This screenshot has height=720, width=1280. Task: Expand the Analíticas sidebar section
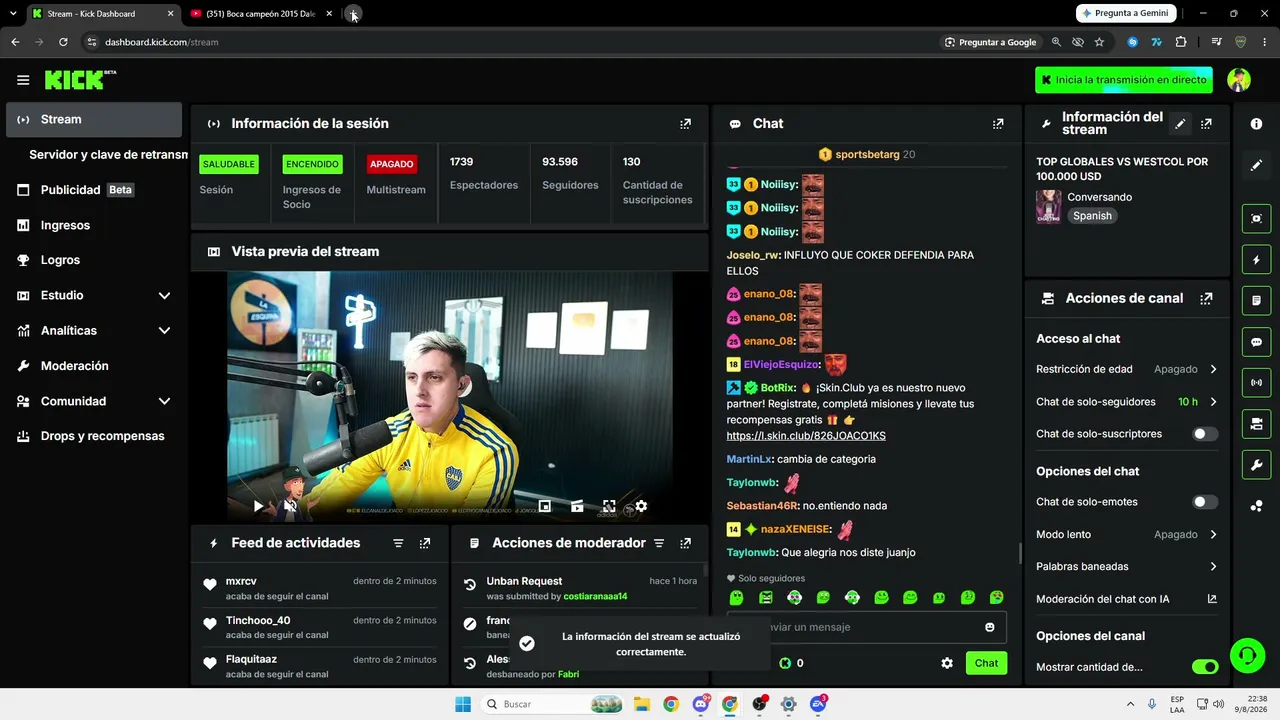(164, 331)
